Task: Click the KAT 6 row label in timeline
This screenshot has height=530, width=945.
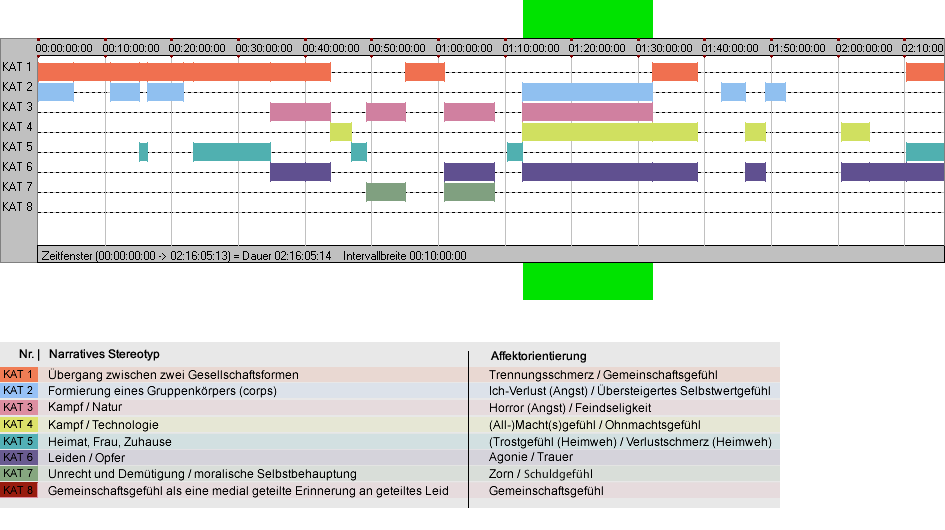Action: coord(17,166)
